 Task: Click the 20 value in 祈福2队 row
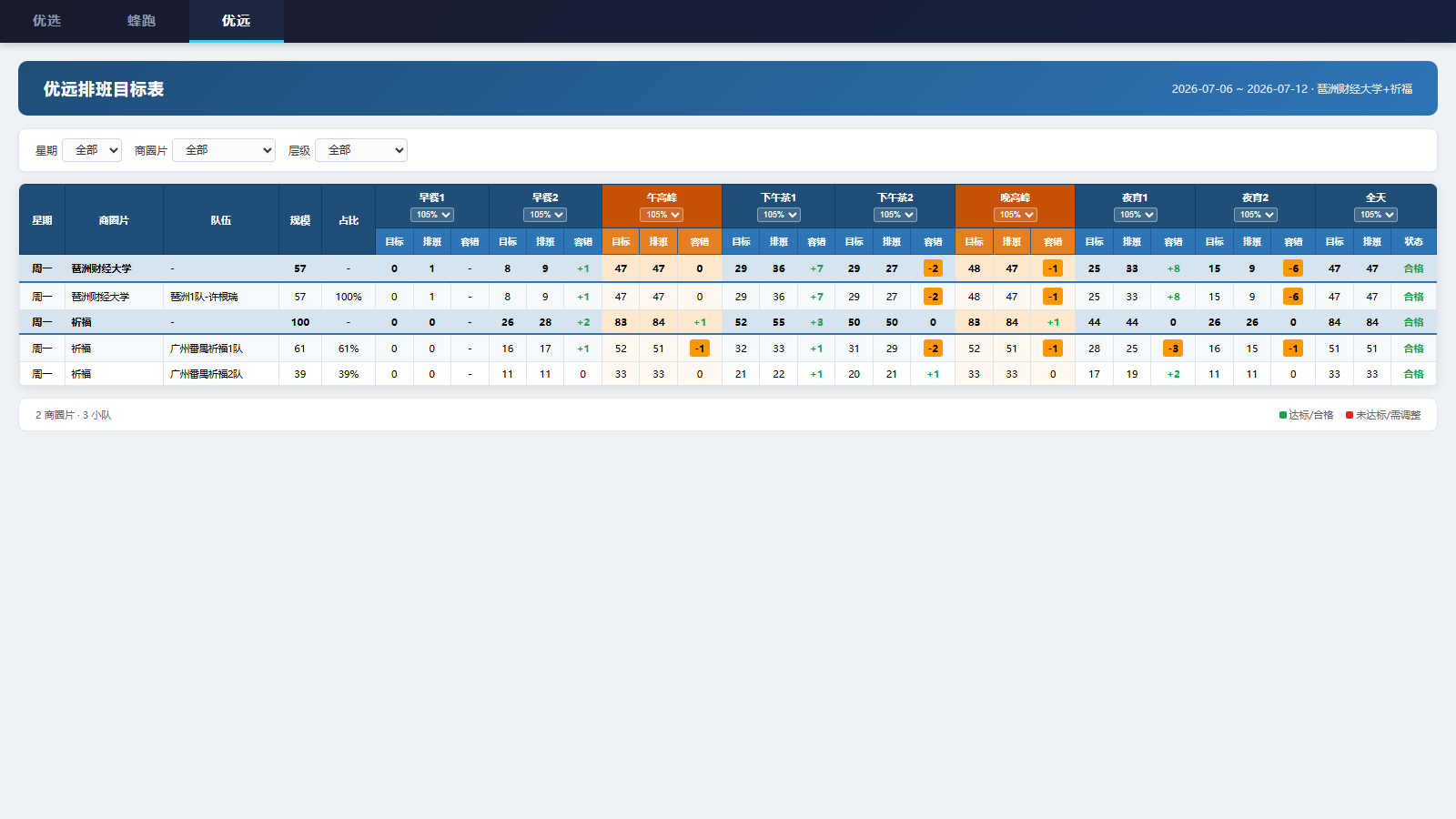click(x=854, y=374)
